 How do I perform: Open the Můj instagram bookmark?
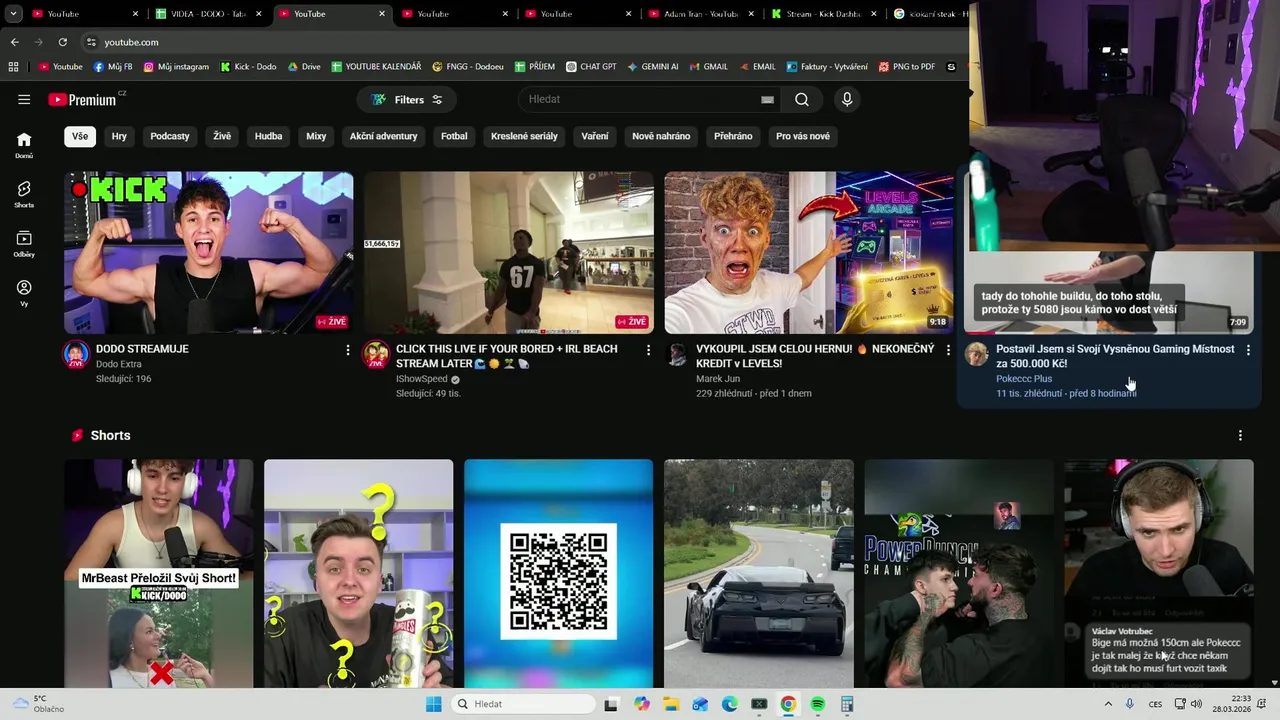click(176, 67)
